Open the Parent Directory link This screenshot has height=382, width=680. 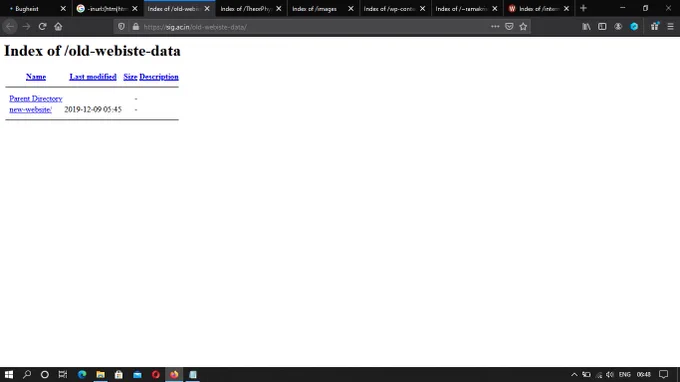[x=36, y=99]
